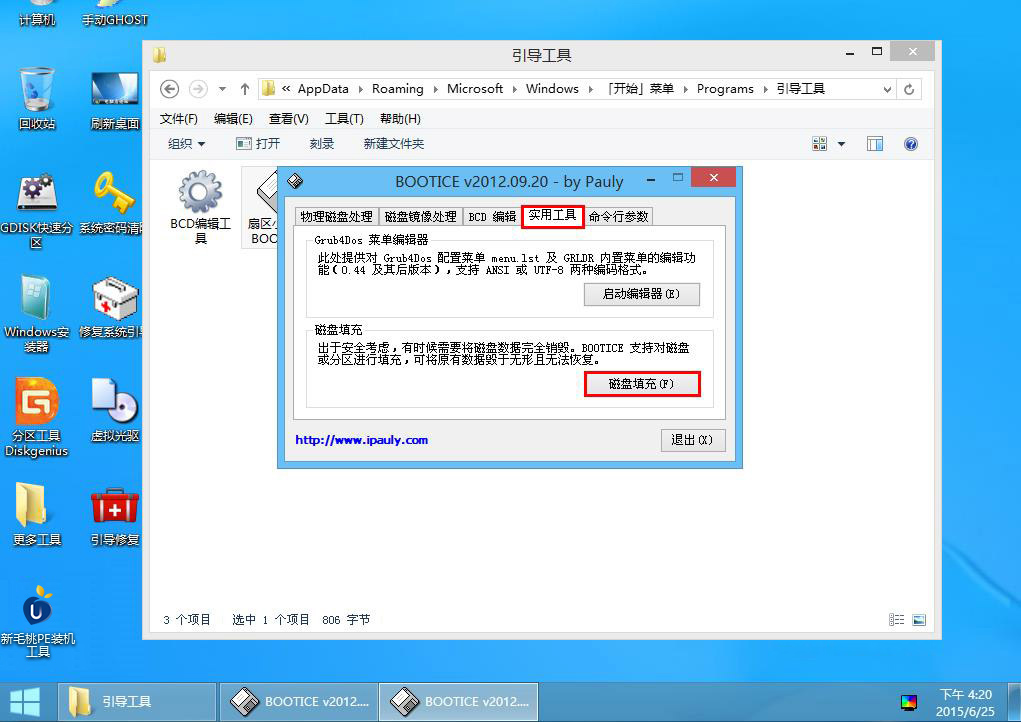Click 打开 in the Explorer toolbar

click(x=258, y=144)
